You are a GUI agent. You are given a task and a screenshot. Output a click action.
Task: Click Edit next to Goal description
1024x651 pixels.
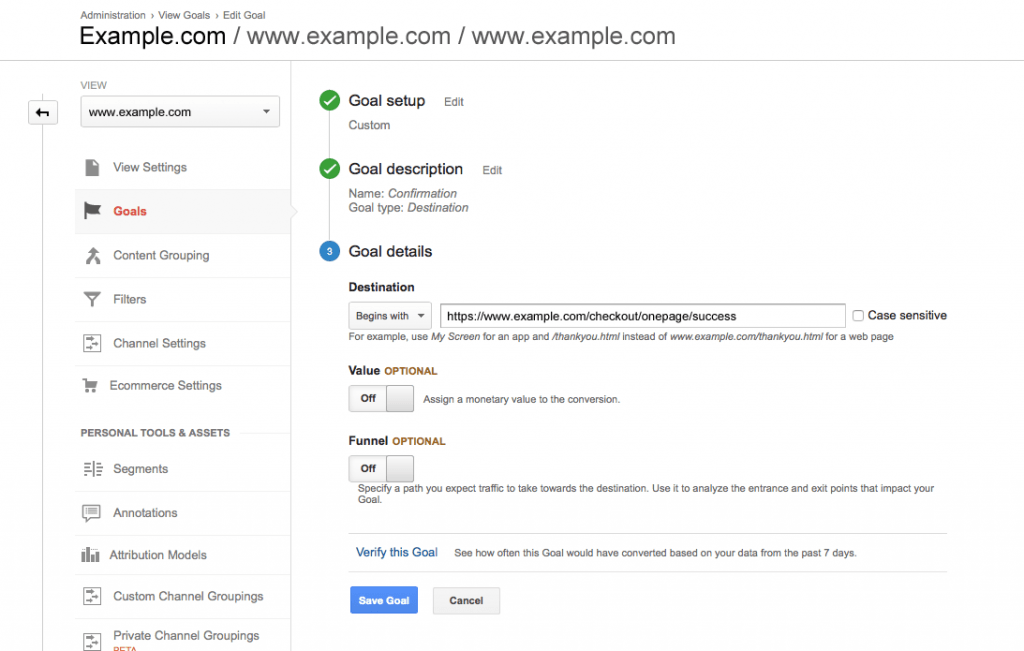click(492, 170)
